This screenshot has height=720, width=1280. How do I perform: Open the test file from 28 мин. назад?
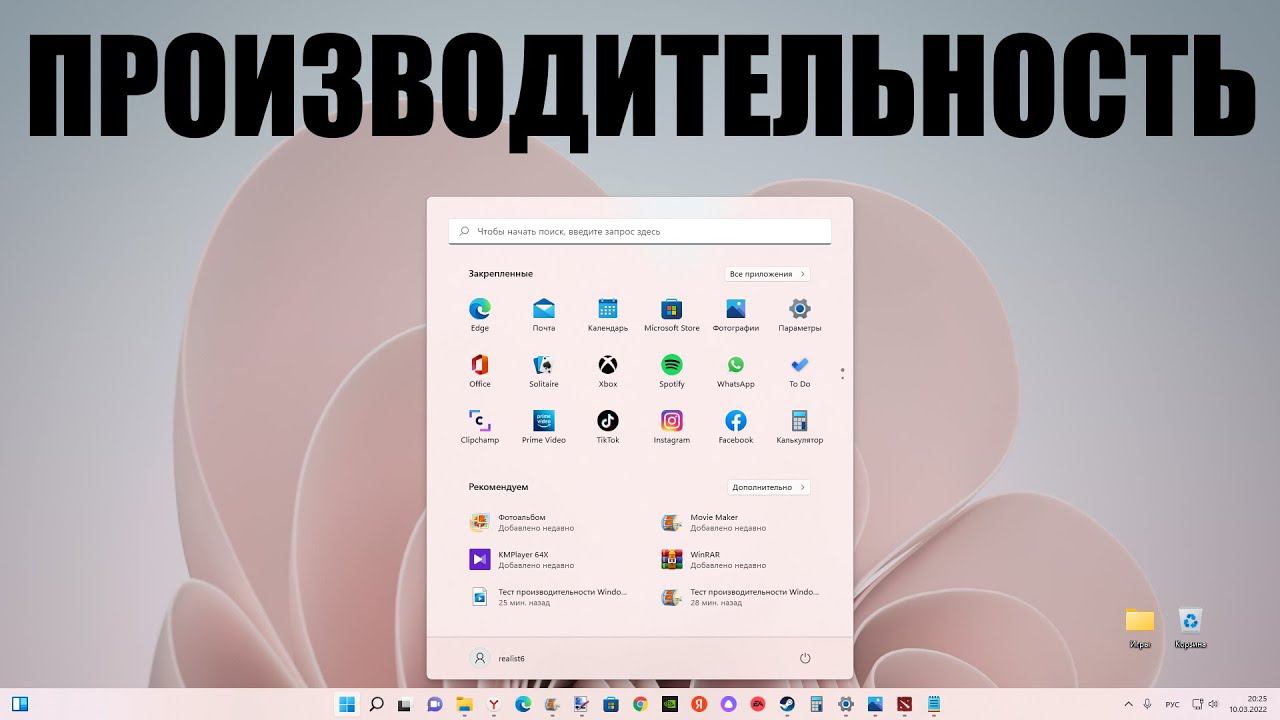coord(740,596)
